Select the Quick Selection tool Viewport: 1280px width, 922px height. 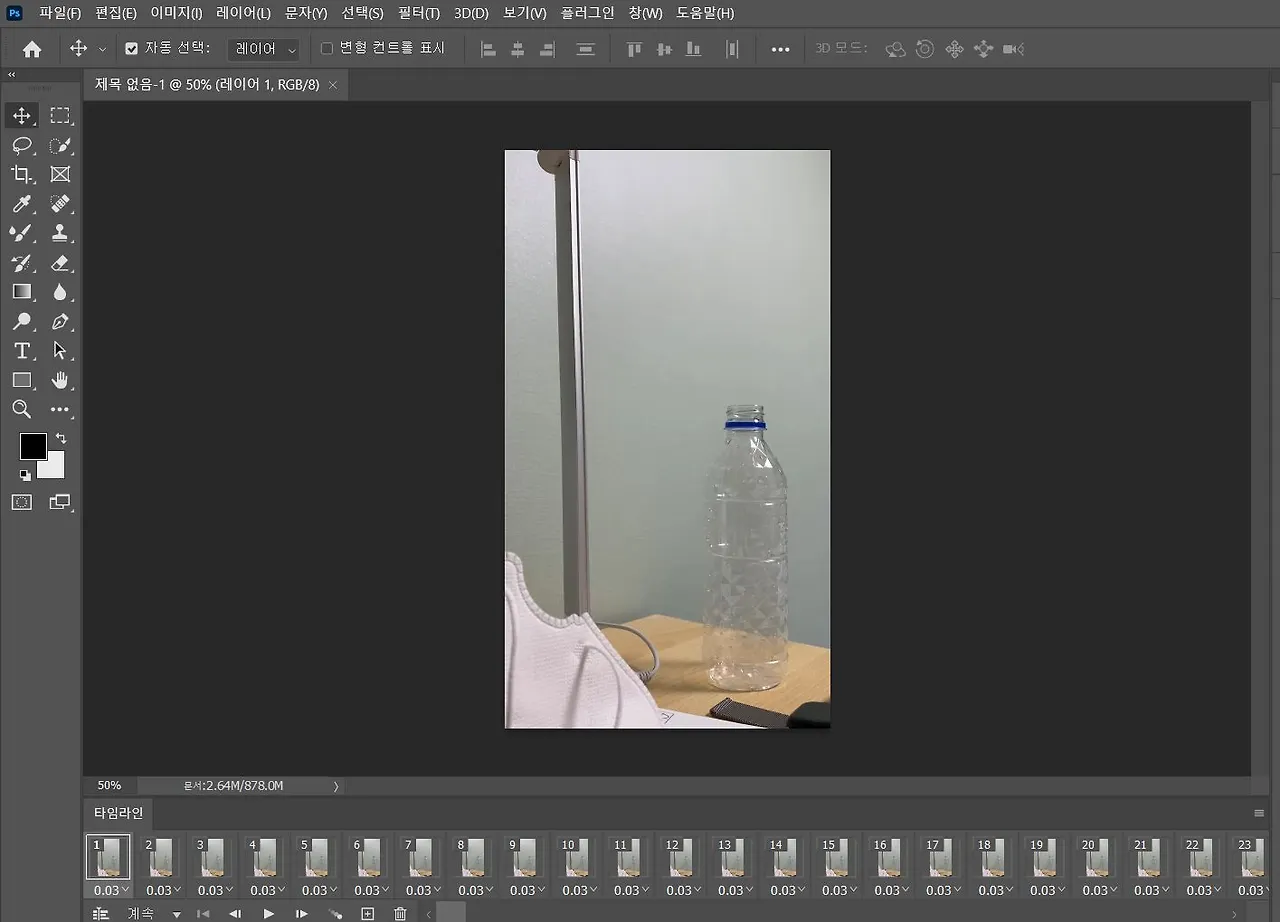pos(60,146)
